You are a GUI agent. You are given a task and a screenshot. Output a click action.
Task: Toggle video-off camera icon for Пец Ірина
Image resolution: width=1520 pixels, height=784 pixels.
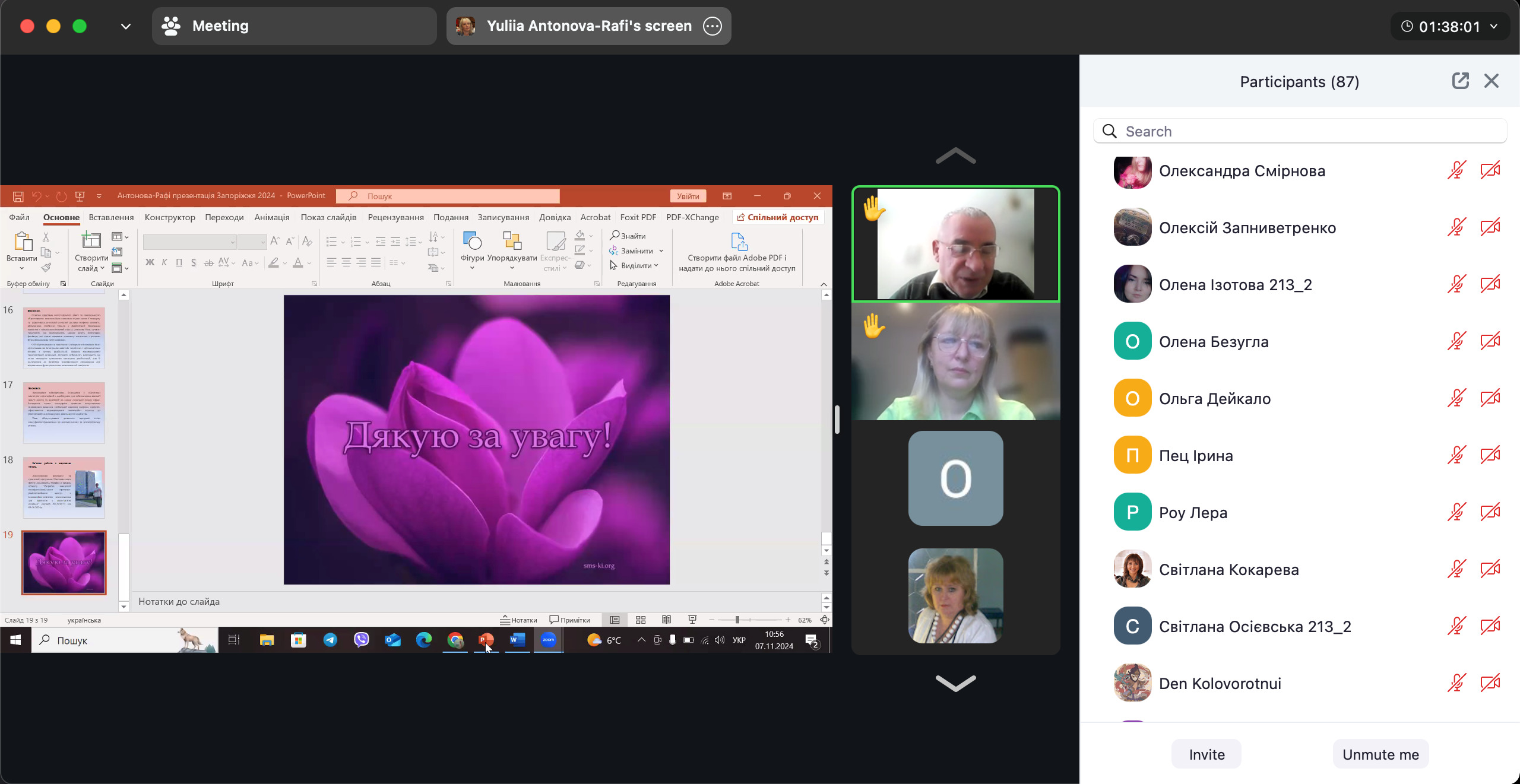[x=1490, y=455]
